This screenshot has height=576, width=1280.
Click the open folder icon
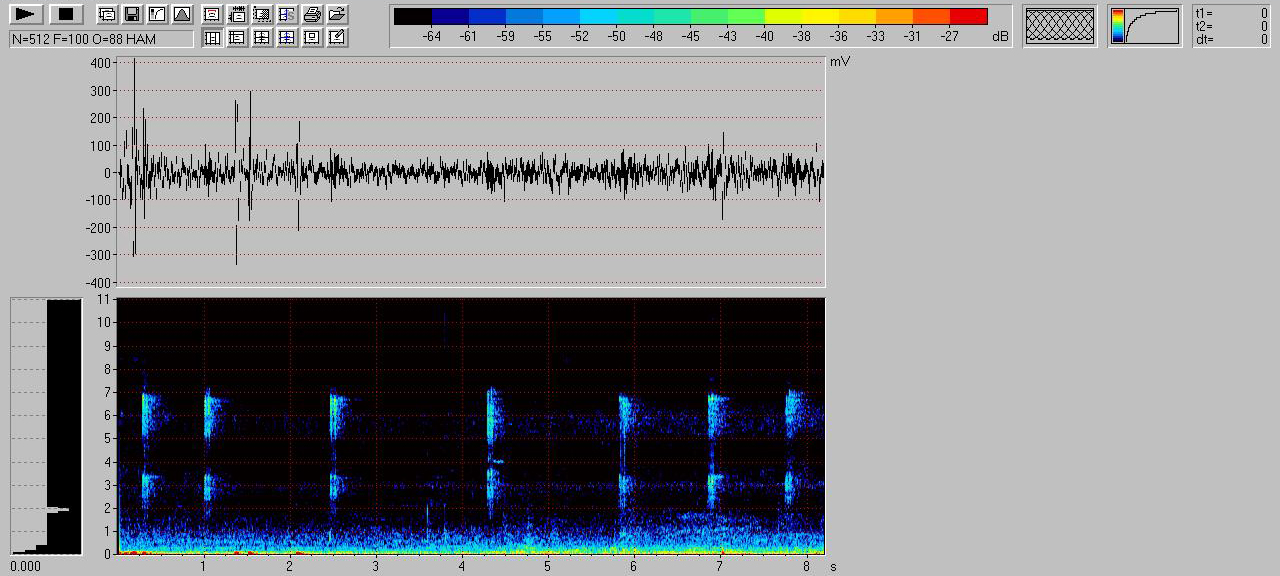coord(337,14)
